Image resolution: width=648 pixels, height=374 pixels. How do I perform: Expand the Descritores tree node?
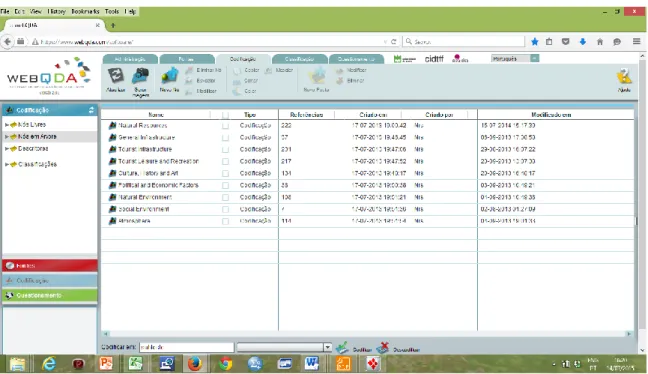7,148
